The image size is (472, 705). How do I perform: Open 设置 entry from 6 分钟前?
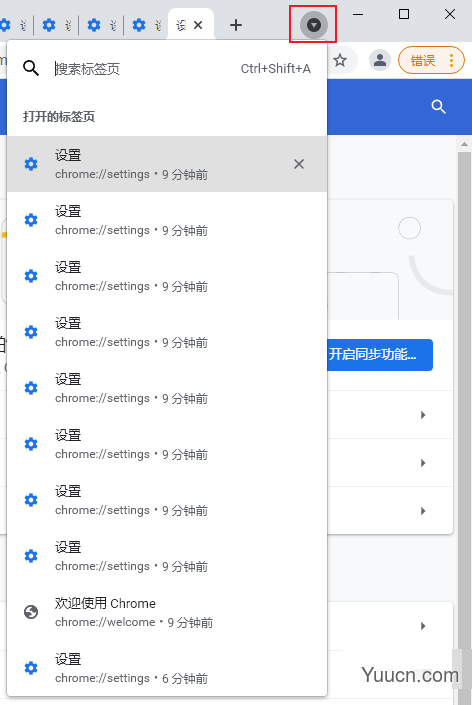[x=167, y=668]
